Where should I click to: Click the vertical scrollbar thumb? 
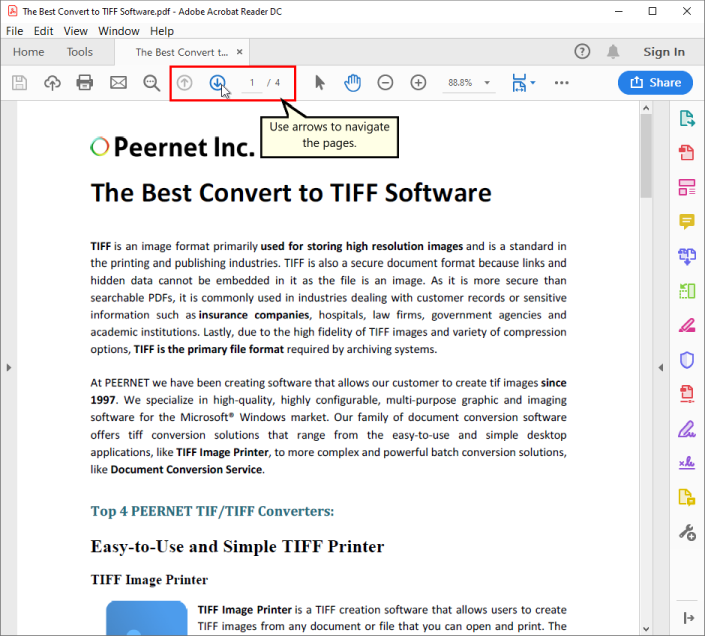point(646,156)
